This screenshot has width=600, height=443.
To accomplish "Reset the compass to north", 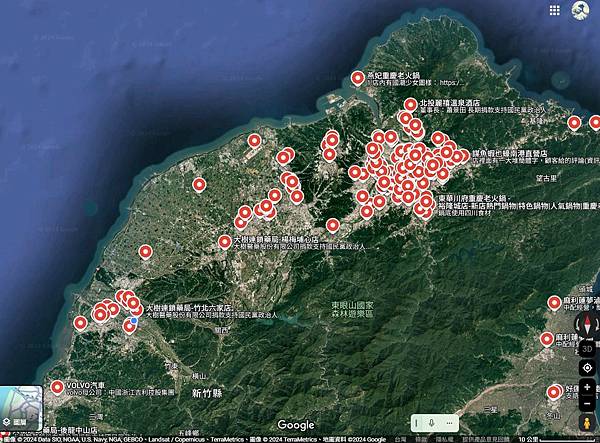I will pyautogui.click(x=588, y=325).
